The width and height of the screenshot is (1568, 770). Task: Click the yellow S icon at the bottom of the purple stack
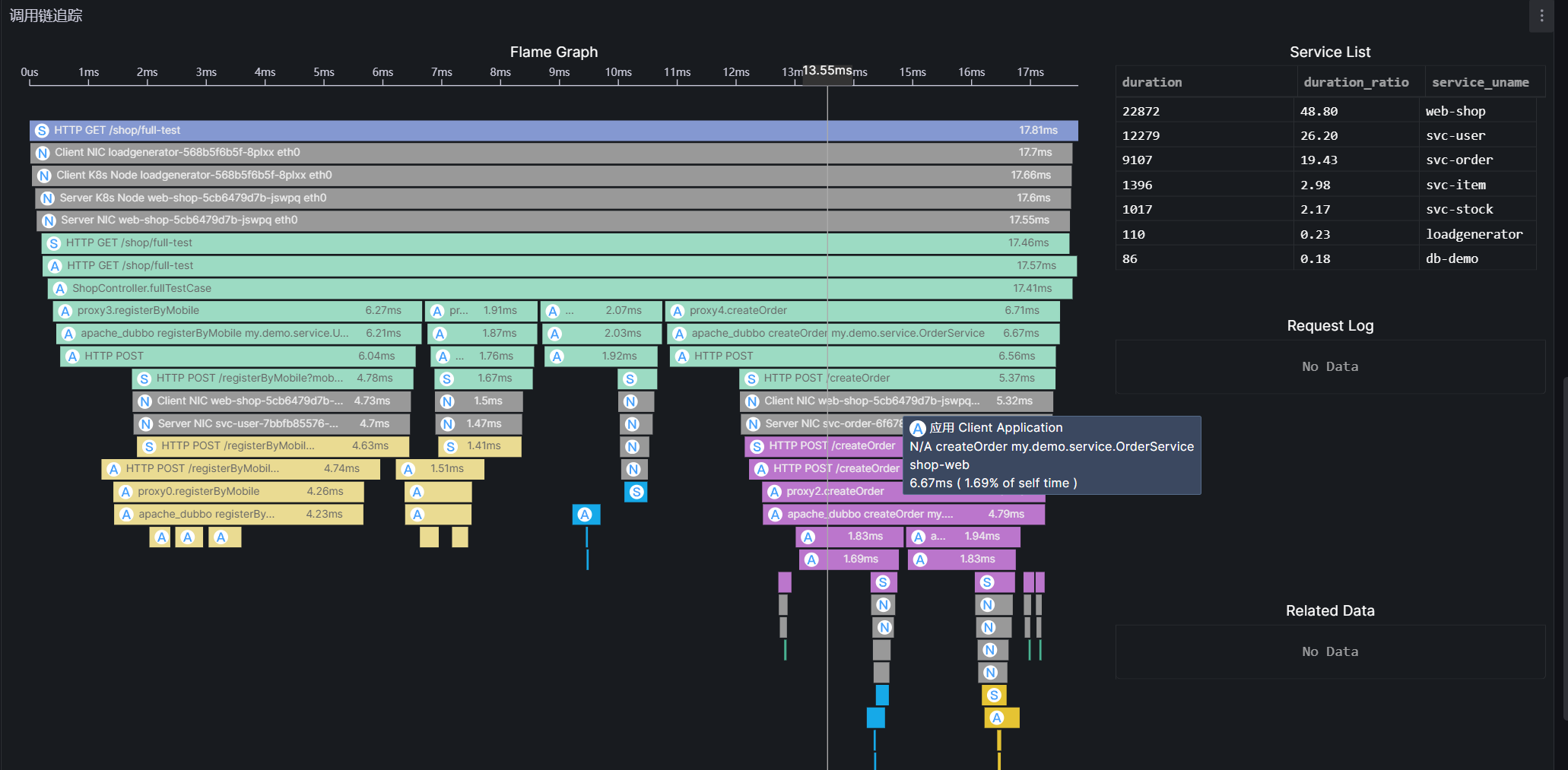pos(993,696)
